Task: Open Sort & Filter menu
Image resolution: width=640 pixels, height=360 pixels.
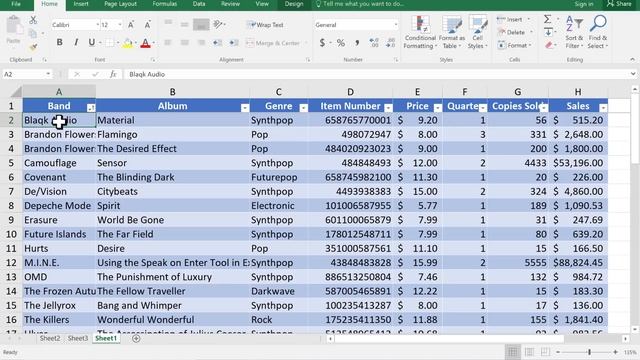Action: pyautogui.click(x=574, y=32)
